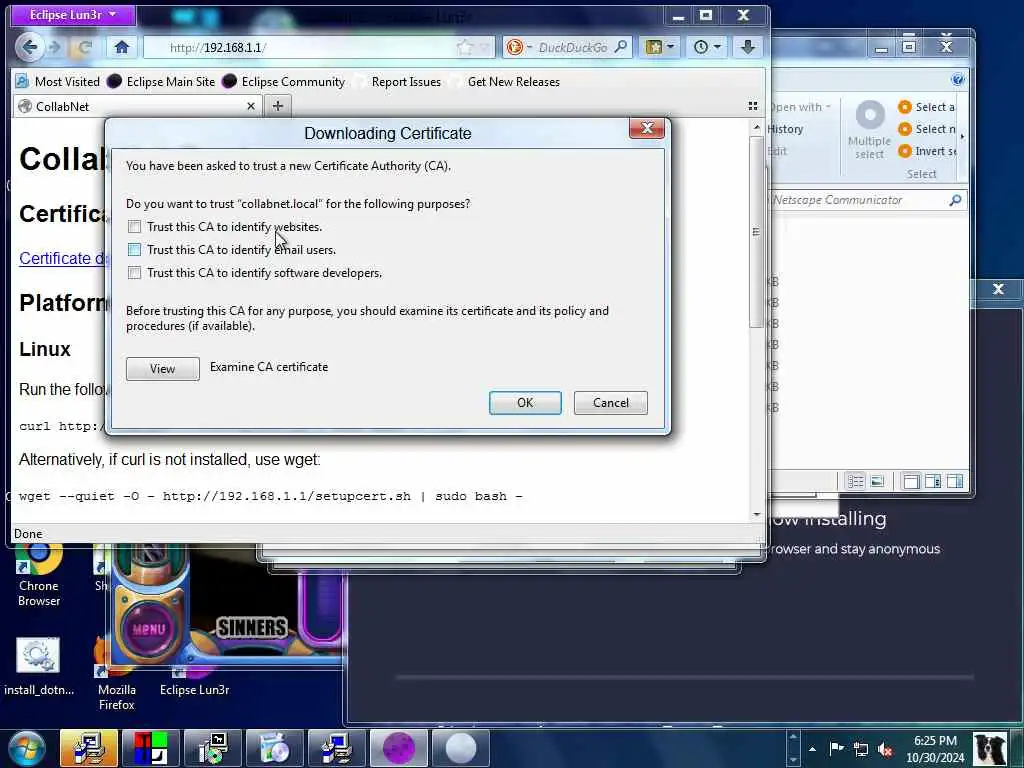The height and width of the screenshot is (768, 1024).
Task: Click Select none in Explorer window ribbon
Action: pos(927,129)
